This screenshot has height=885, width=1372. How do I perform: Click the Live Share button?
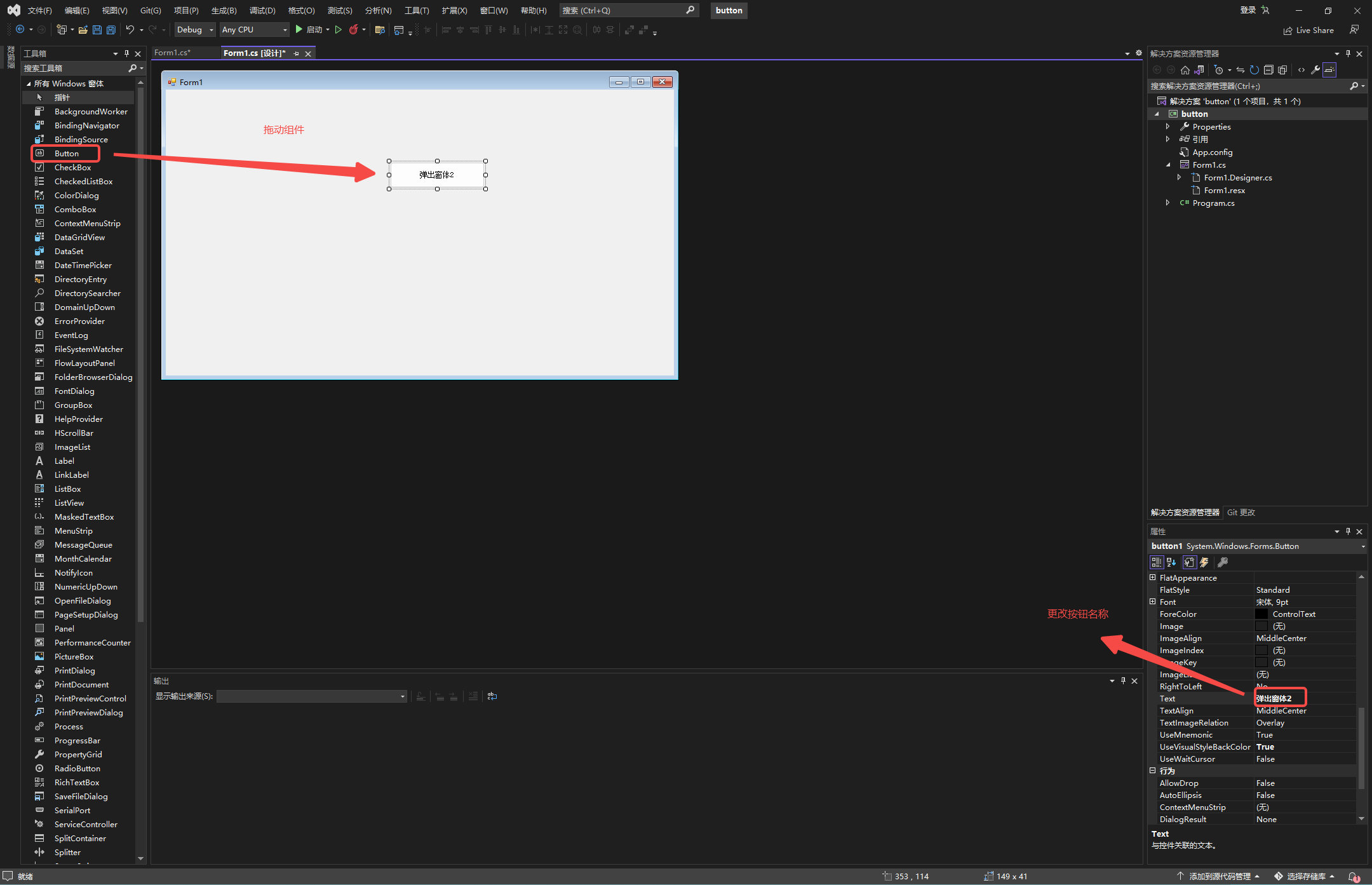(x=1308, y=30)
